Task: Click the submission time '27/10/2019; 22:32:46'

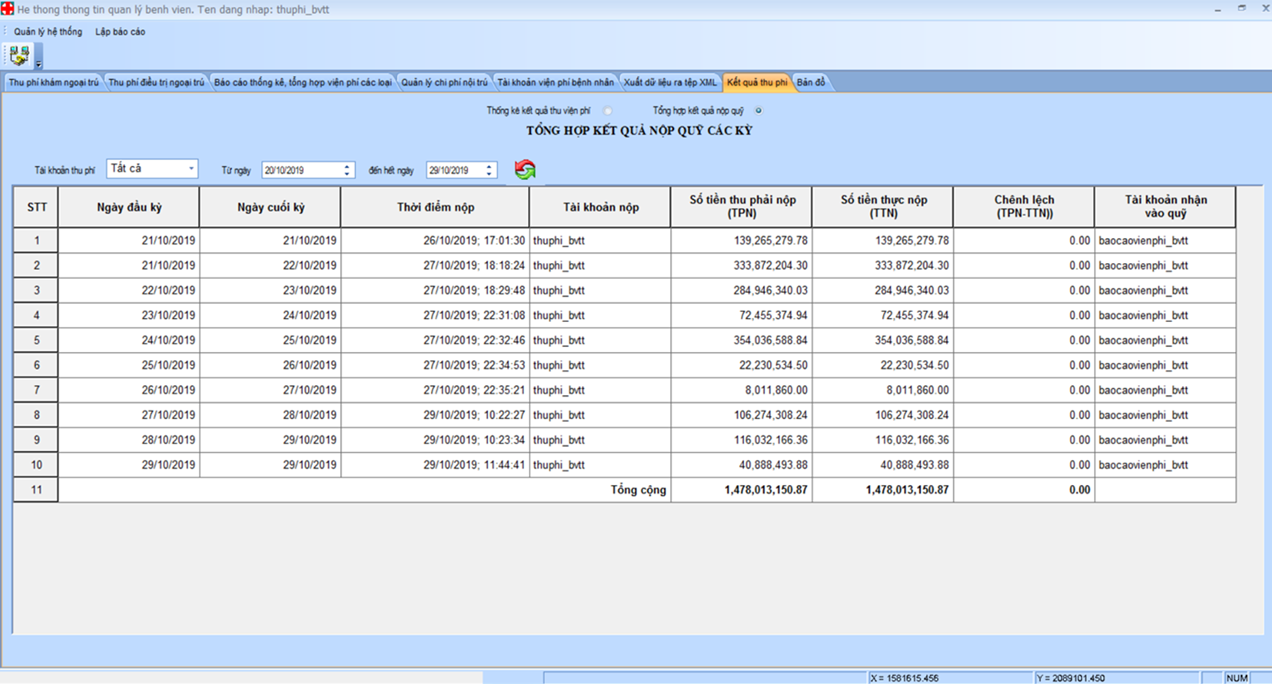Action: click(x=474, y=341)
